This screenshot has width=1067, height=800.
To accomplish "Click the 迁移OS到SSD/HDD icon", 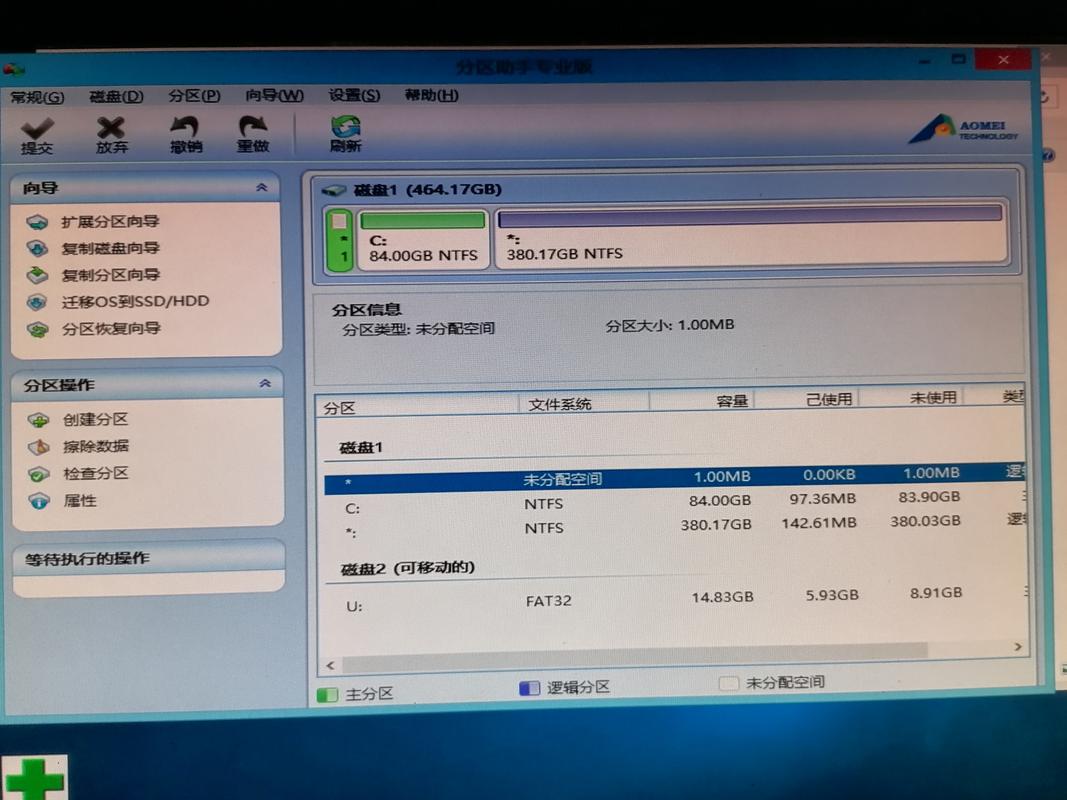I will (37, 302).
